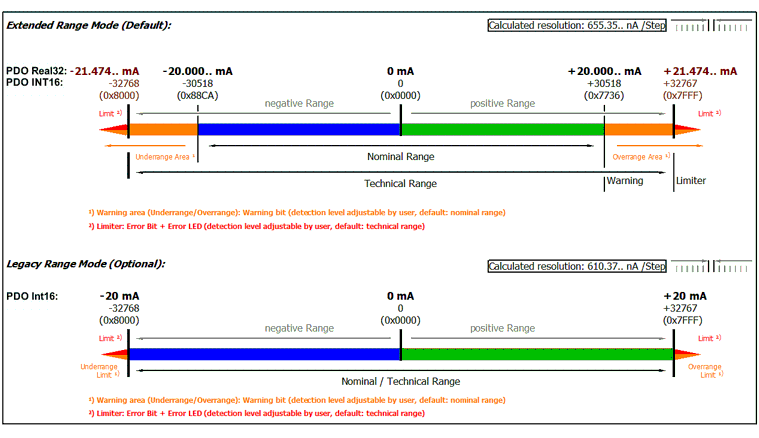Select the '-30518' integer value

tap(197, 83)
